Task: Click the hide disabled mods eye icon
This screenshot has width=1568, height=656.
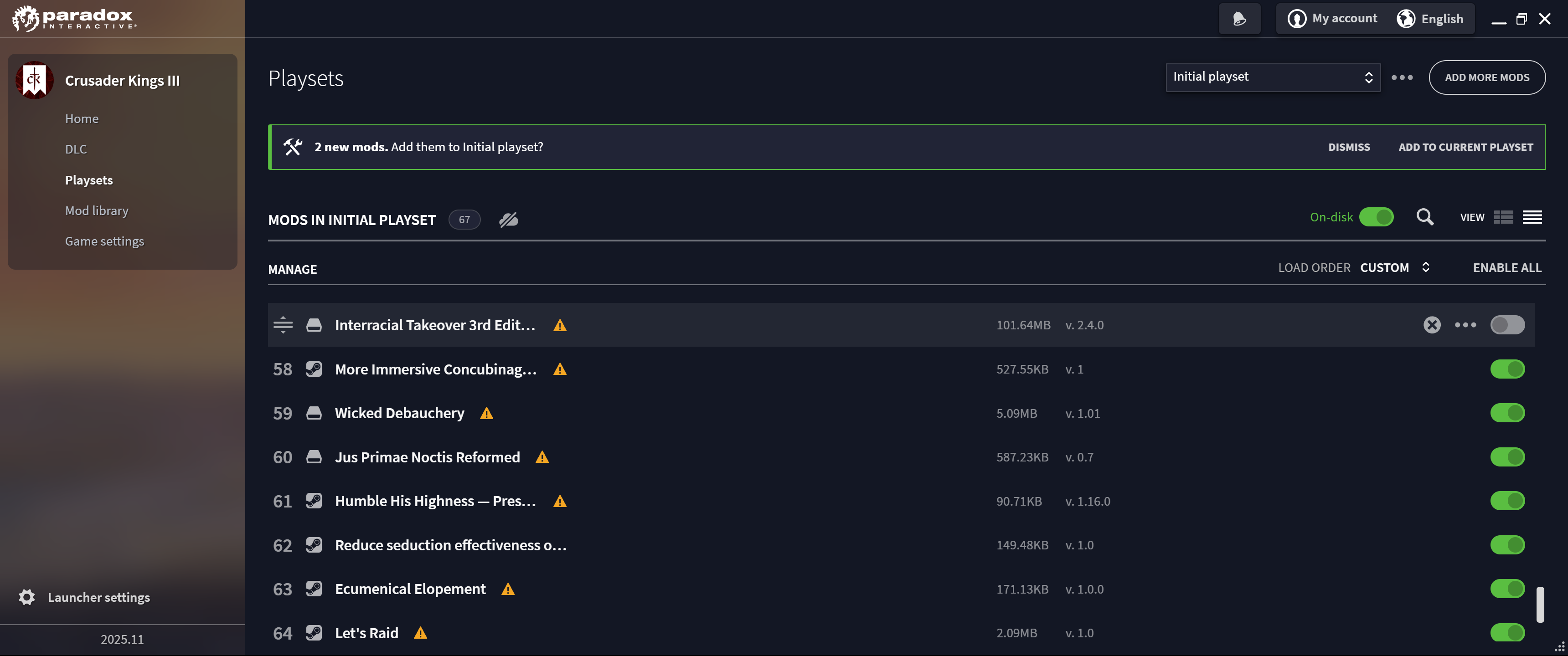Action: pos(508,220)
